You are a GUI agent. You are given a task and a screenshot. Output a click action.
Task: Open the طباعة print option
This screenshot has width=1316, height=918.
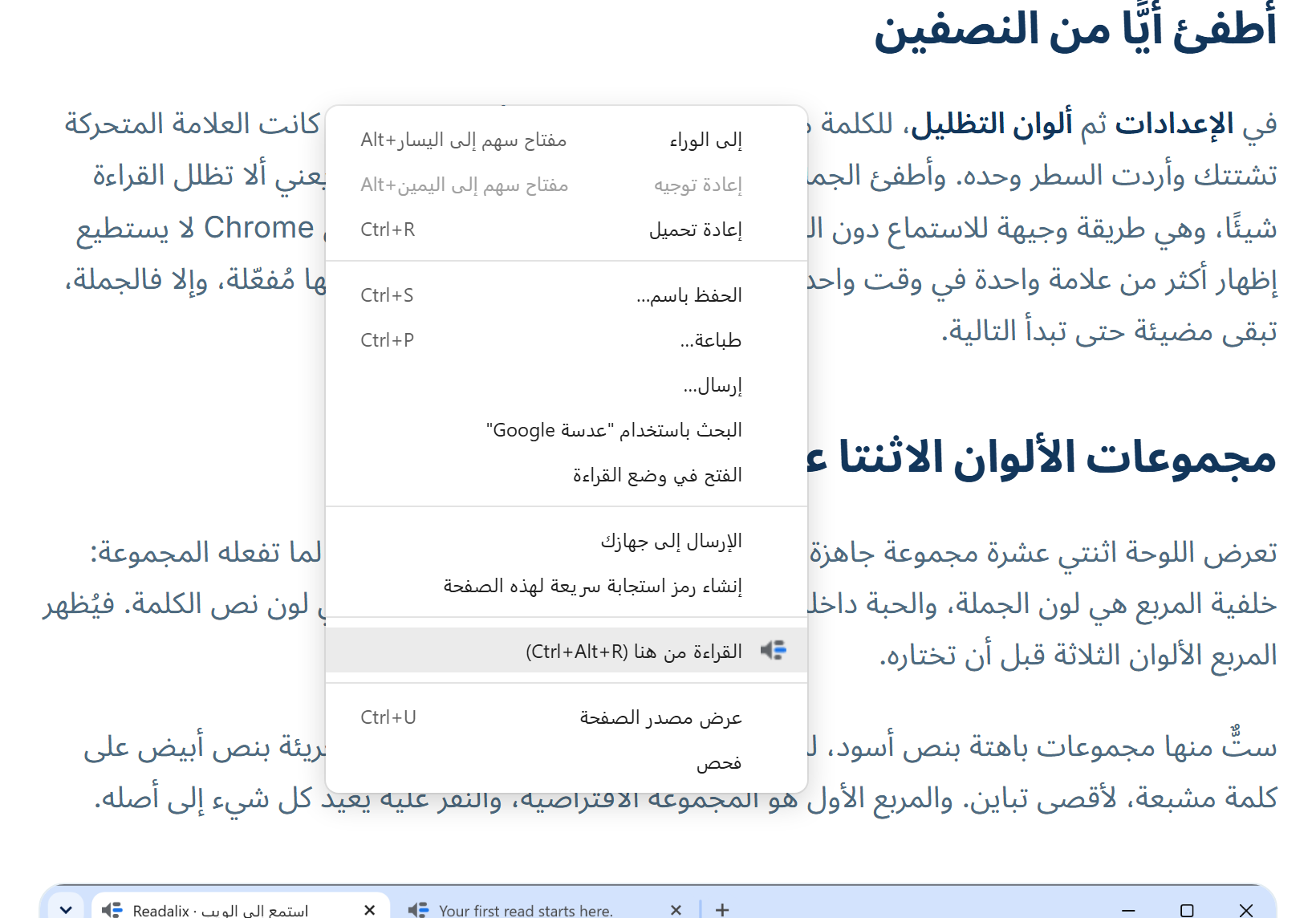pyautogui.click(x=566, y=341)
